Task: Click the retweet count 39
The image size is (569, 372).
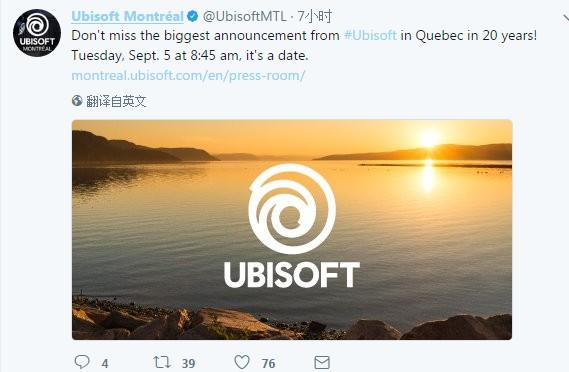Action: [x=188, y=363]
